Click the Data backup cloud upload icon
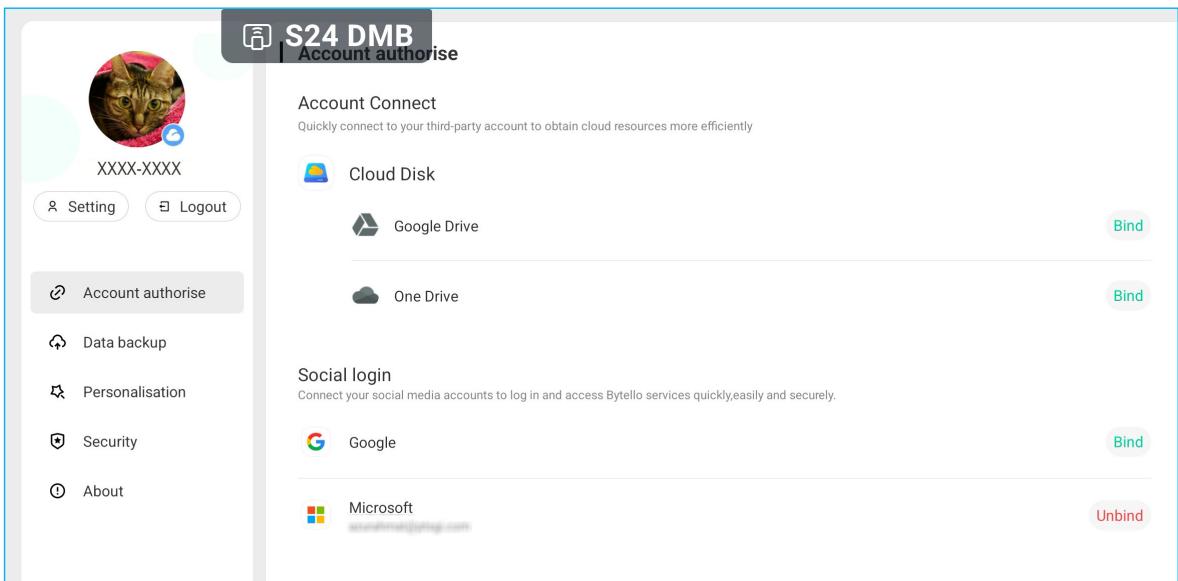The height and width of the screenshot is (581, 1178). pos(57,342)
